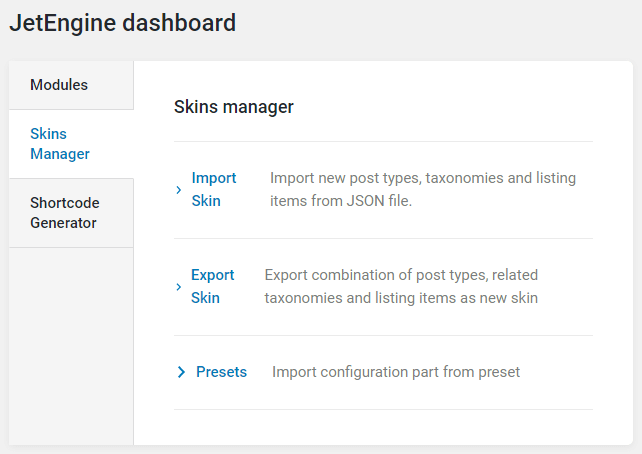
Task: Open the Modules tab
Action: [x=71, y=85]
